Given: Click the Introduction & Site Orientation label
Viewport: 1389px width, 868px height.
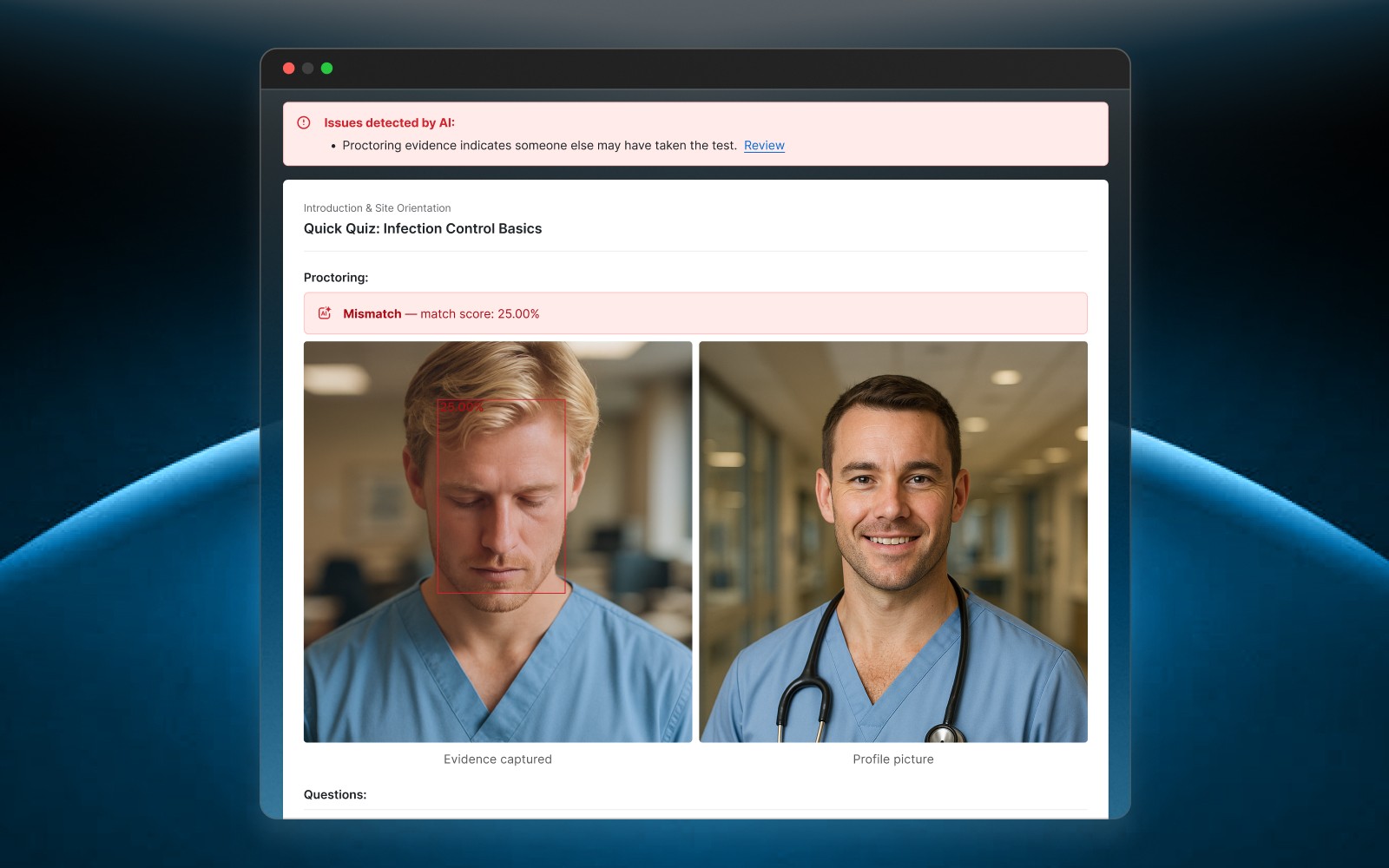Looking at the screenshot, I should click(x=377, y=208).
